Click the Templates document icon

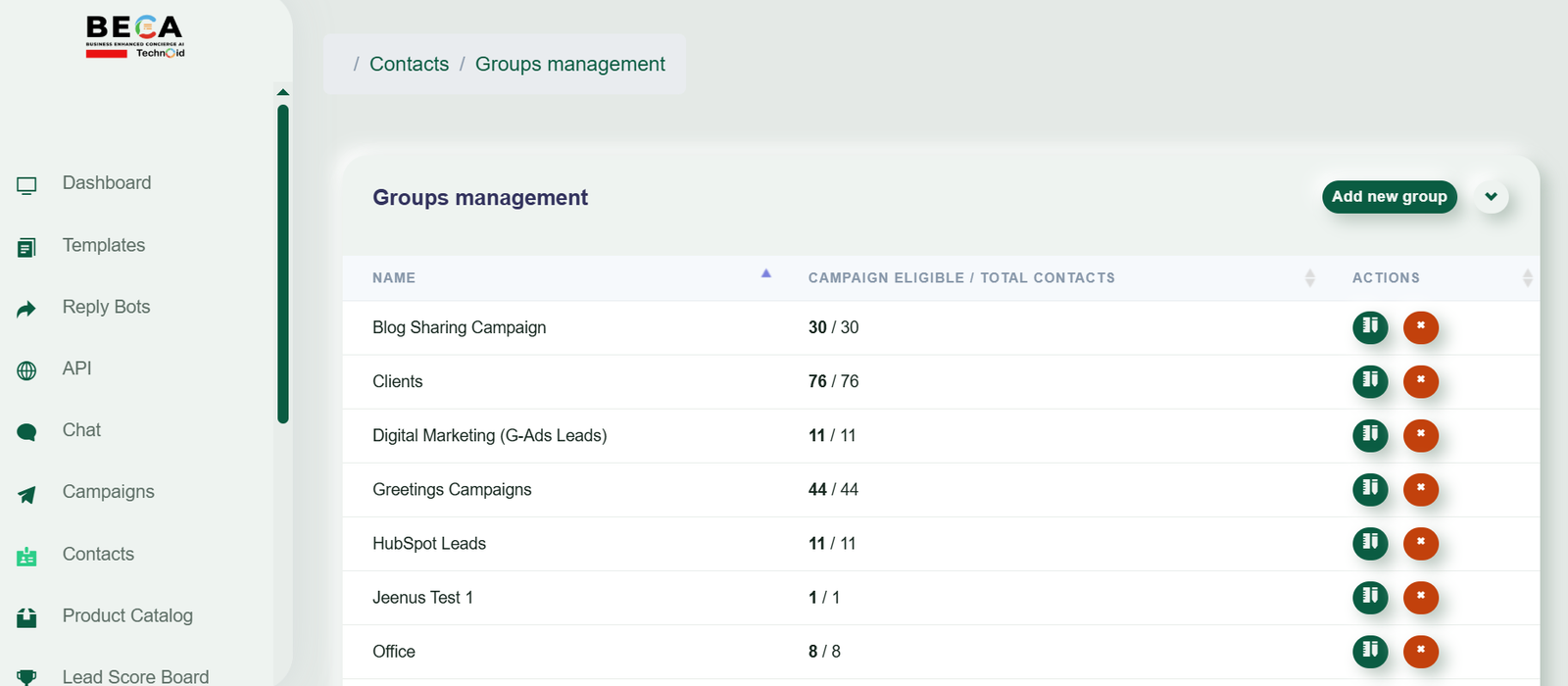pyautogui.click(x=26, y=247)
